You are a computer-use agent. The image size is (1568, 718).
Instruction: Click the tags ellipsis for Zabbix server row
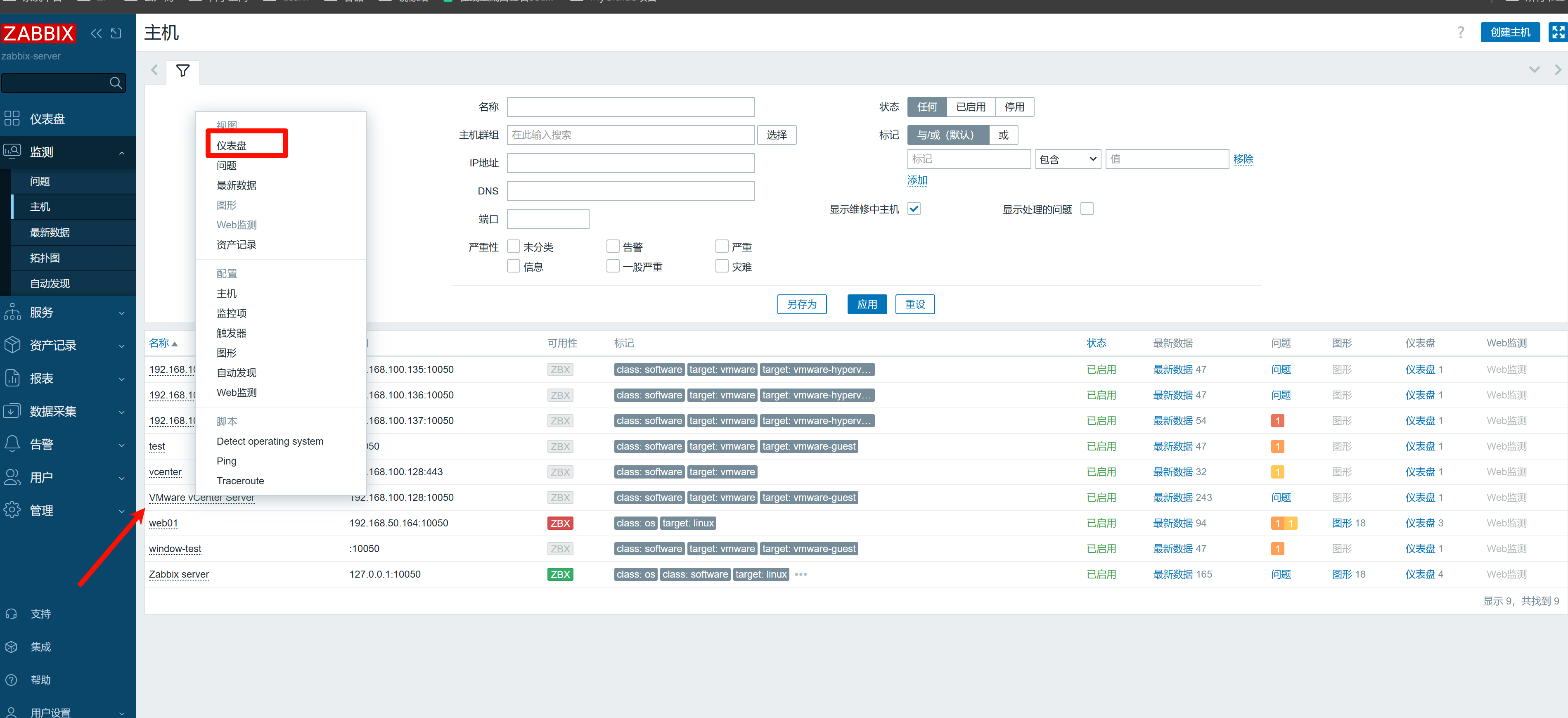(801, 574)
